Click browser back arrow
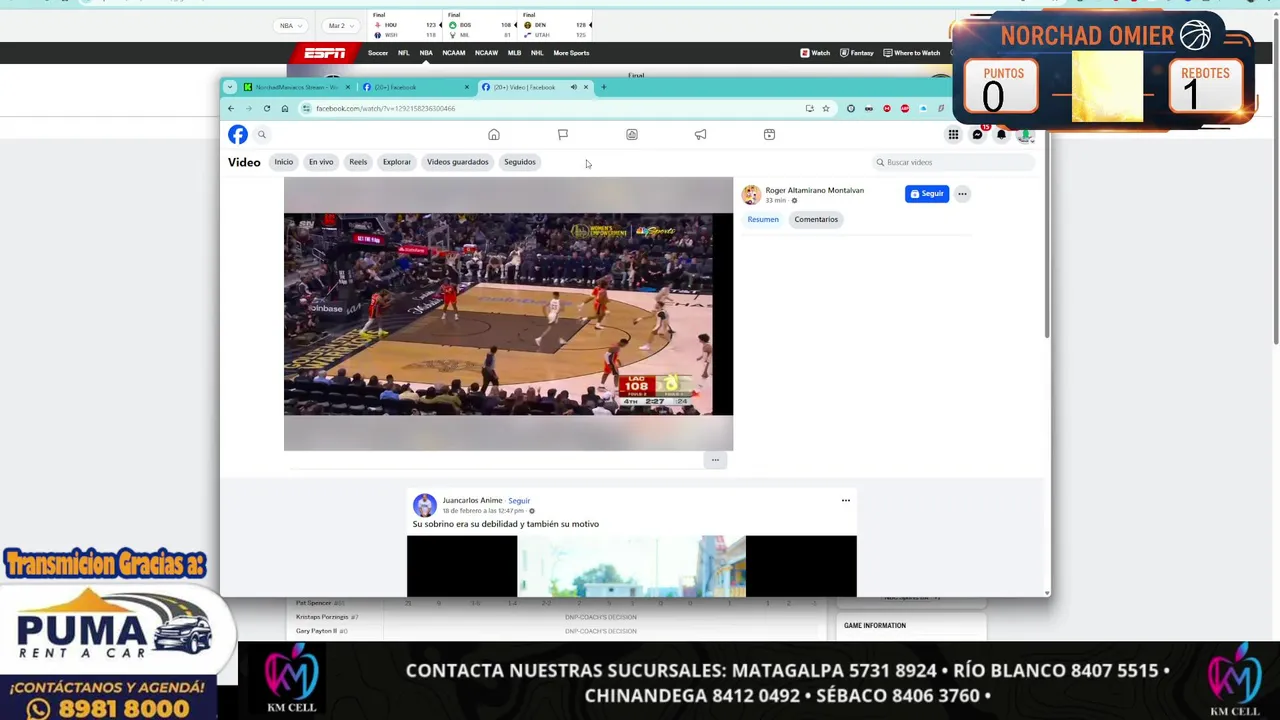 tap(231, 108)
